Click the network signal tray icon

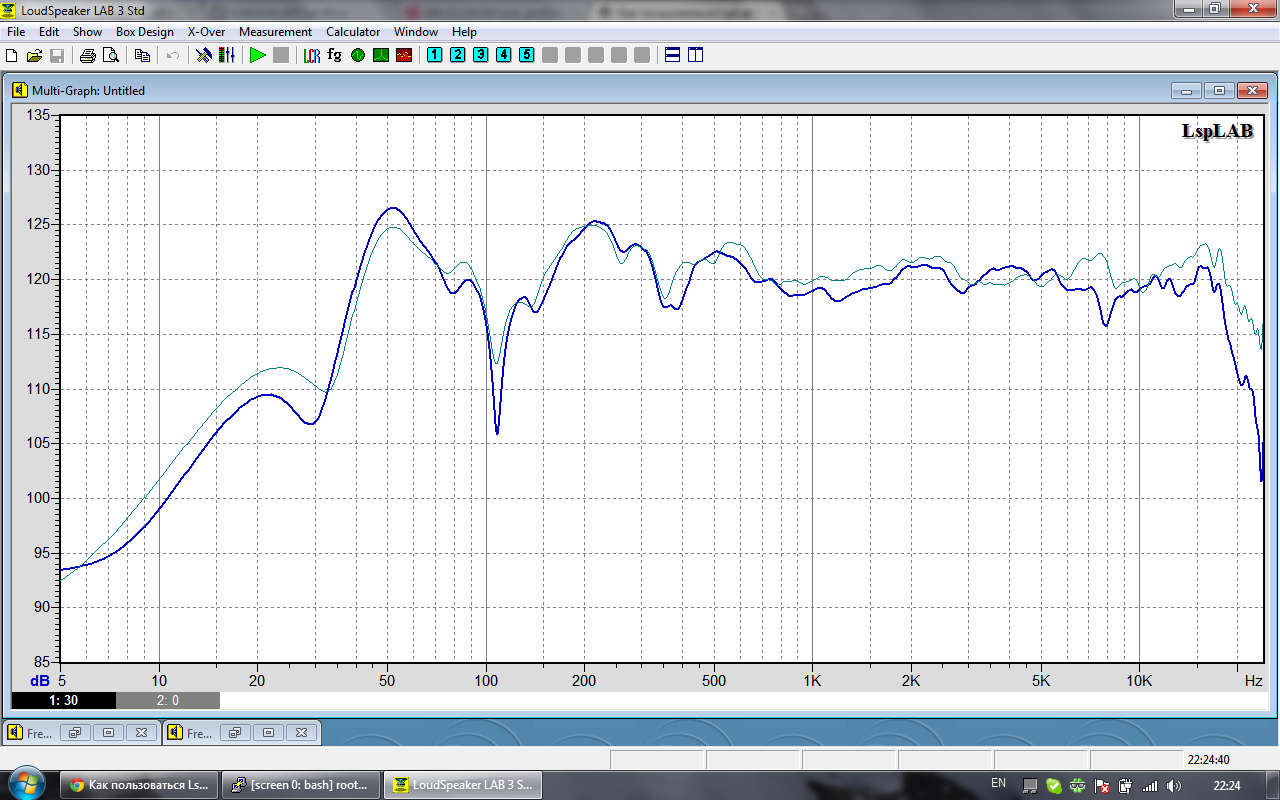1149,785
